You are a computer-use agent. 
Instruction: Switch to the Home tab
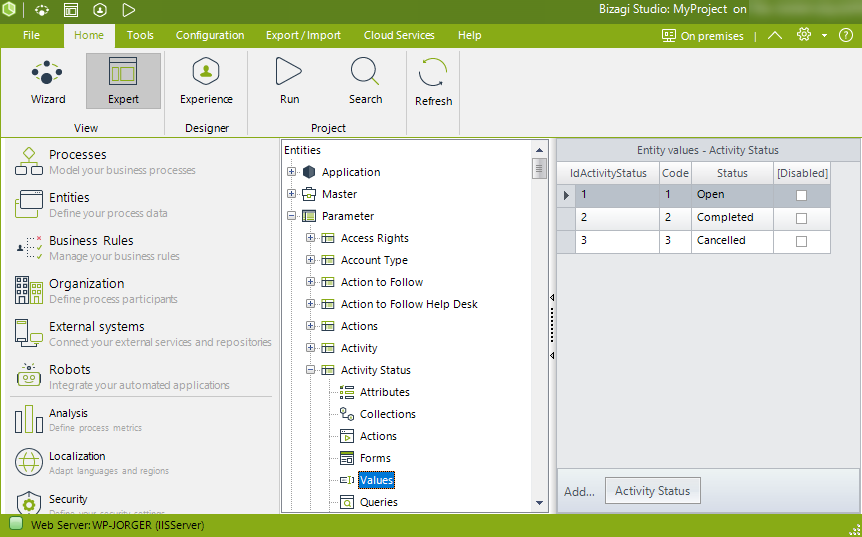(89, 35)
